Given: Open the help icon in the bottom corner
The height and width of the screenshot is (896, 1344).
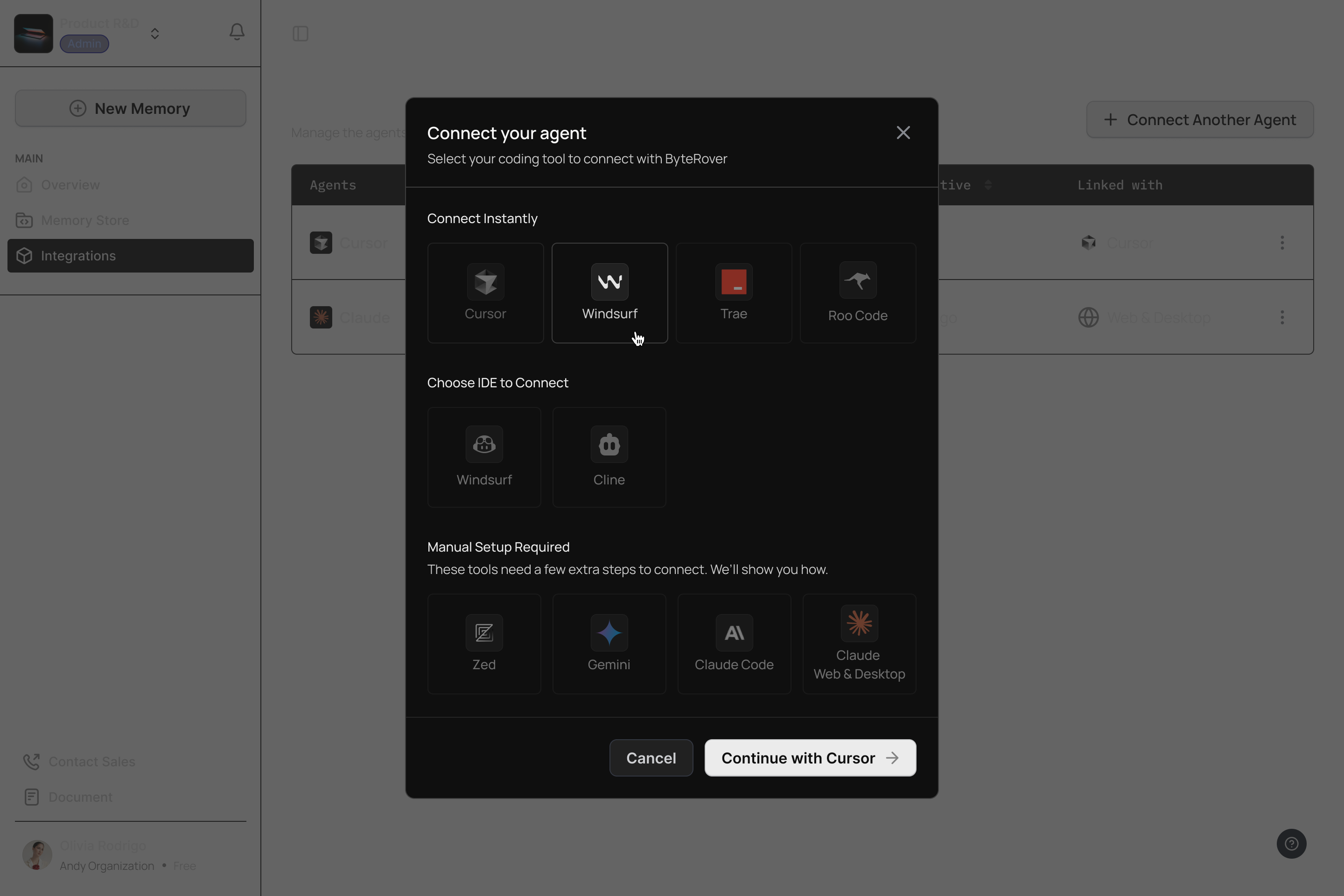Looking at the screenshot, I should tap(1293, 843).
